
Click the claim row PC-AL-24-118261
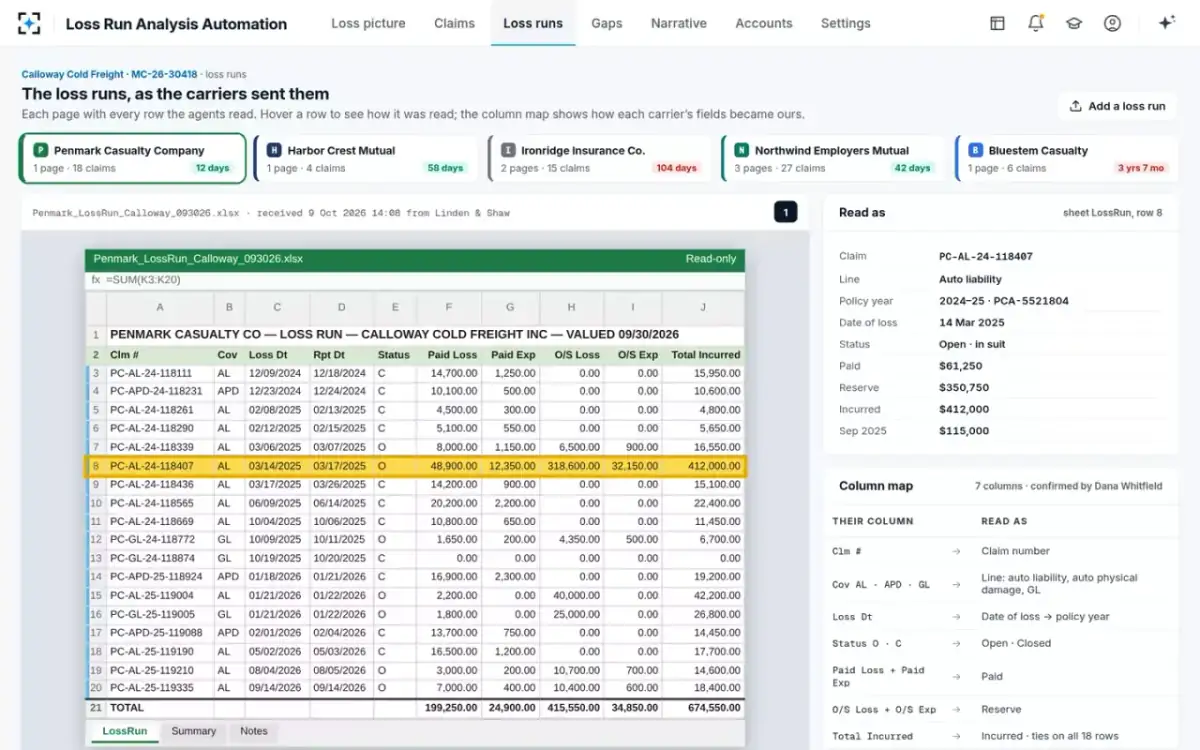[x=415, y=410]
